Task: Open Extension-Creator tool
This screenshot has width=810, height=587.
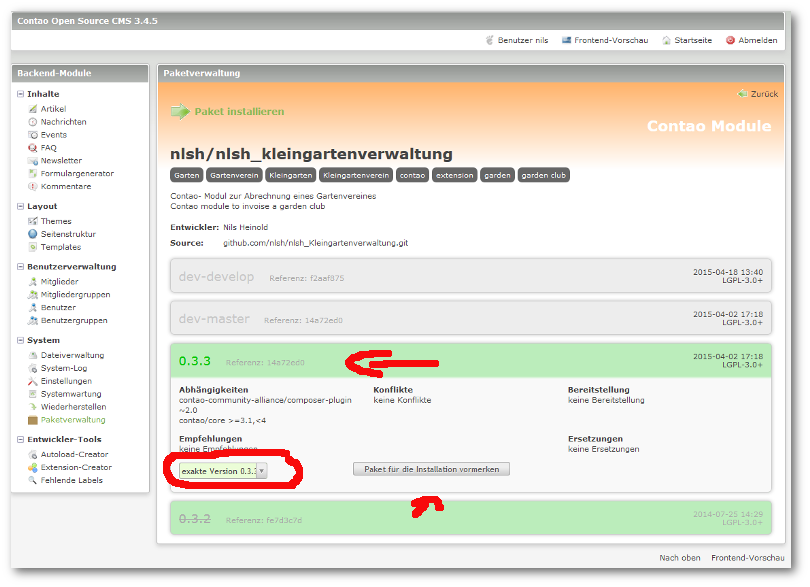Action: coord(76,468)
